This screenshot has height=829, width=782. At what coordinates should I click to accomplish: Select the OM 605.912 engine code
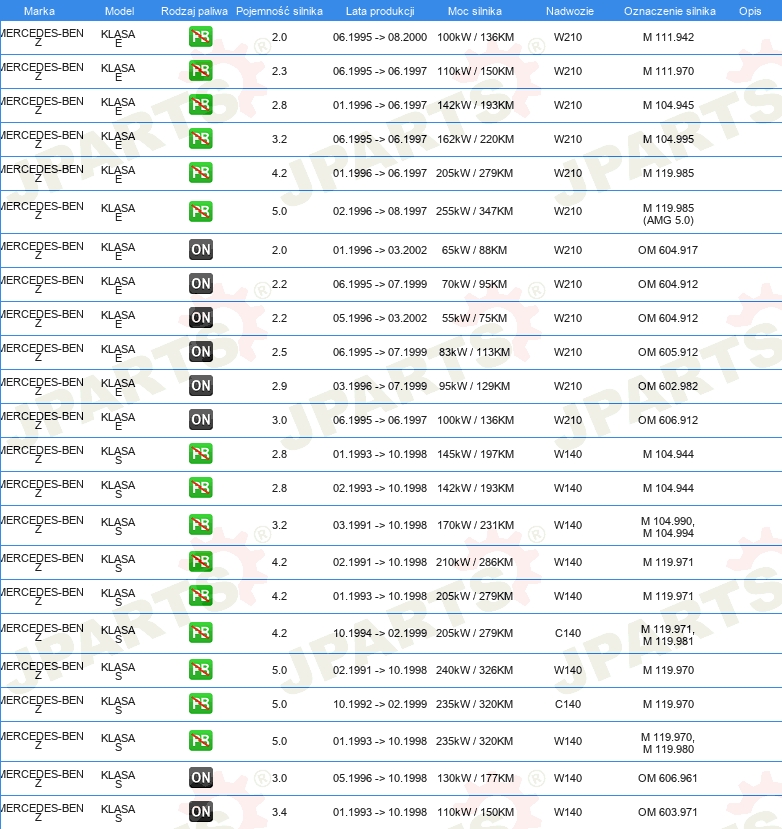tap(668, 352)
